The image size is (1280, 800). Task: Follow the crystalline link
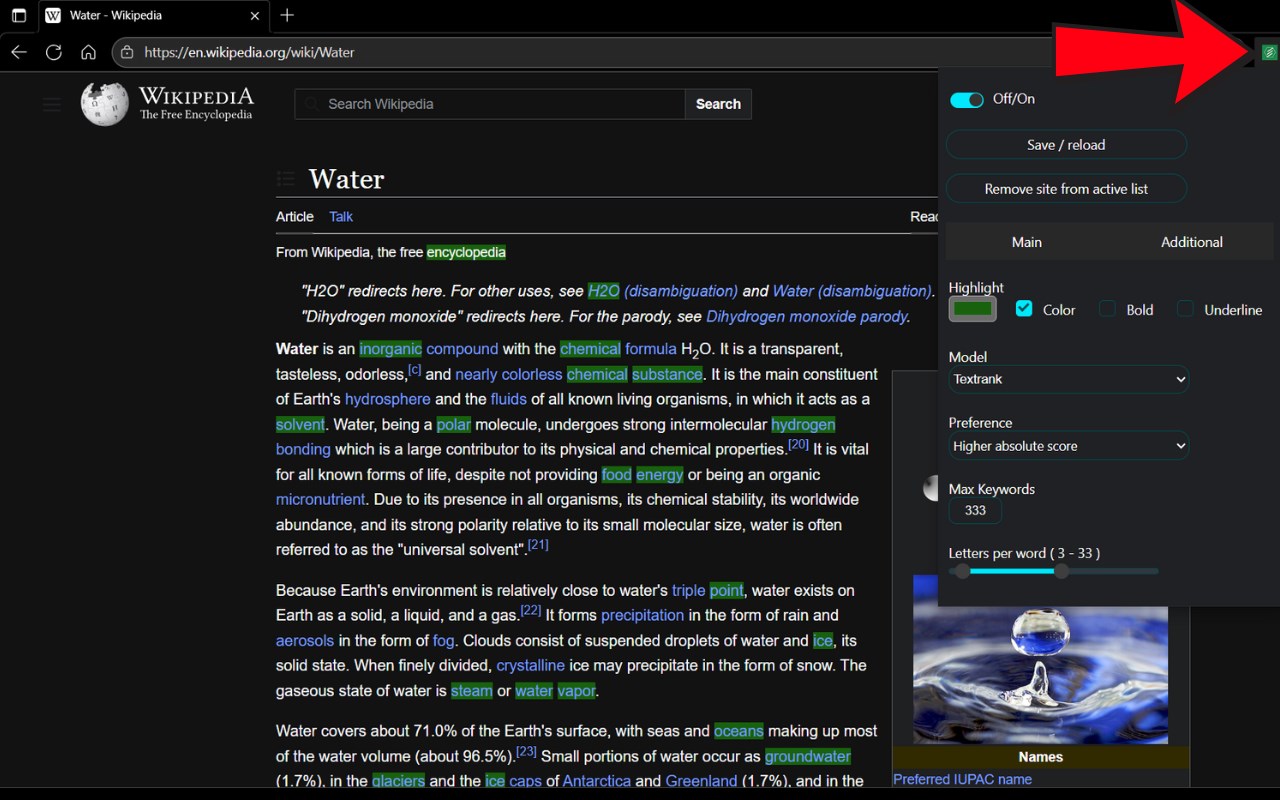tap(531, 665)
